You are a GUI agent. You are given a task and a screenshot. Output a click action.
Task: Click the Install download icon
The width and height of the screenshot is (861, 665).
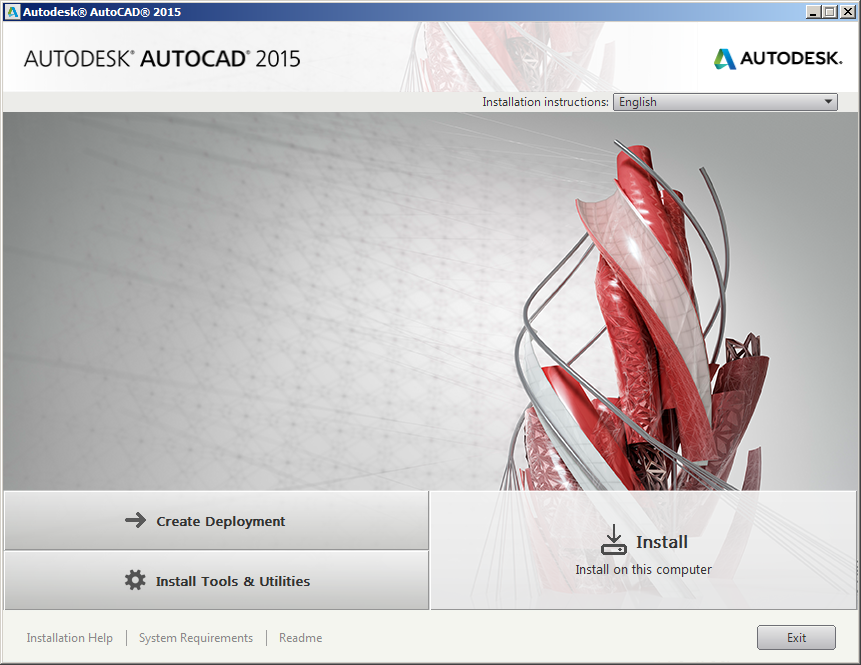pyautogui.click(x=613, y=540)
